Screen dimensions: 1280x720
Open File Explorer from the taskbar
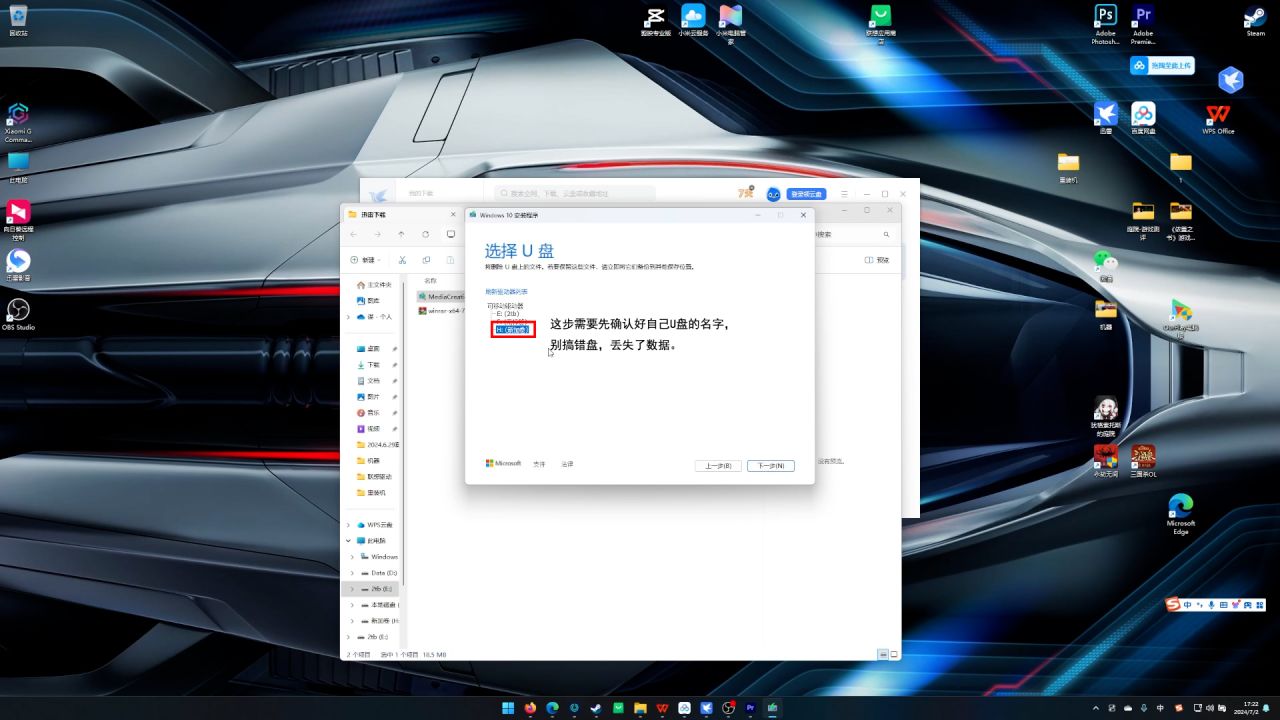click(640, 708)
